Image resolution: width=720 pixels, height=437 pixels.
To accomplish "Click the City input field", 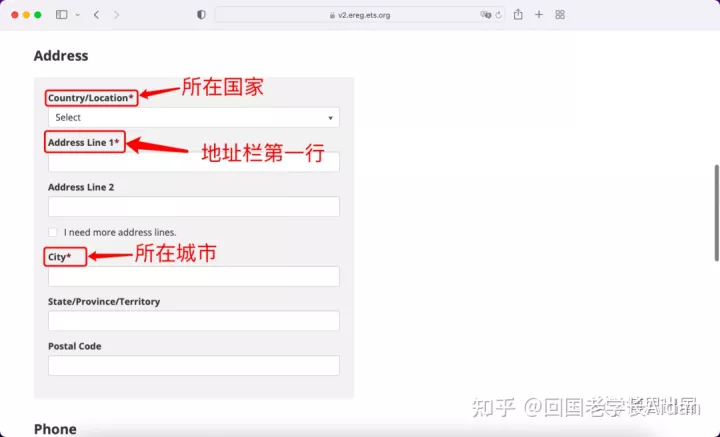I will coord(194,276).
